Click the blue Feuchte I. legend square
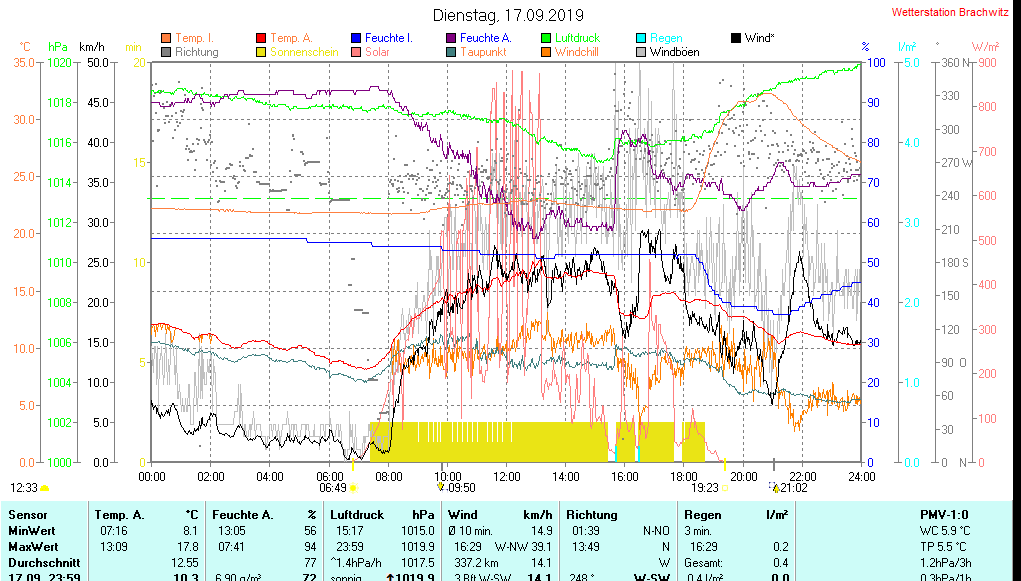1021x581 pixels. [356, 38]
